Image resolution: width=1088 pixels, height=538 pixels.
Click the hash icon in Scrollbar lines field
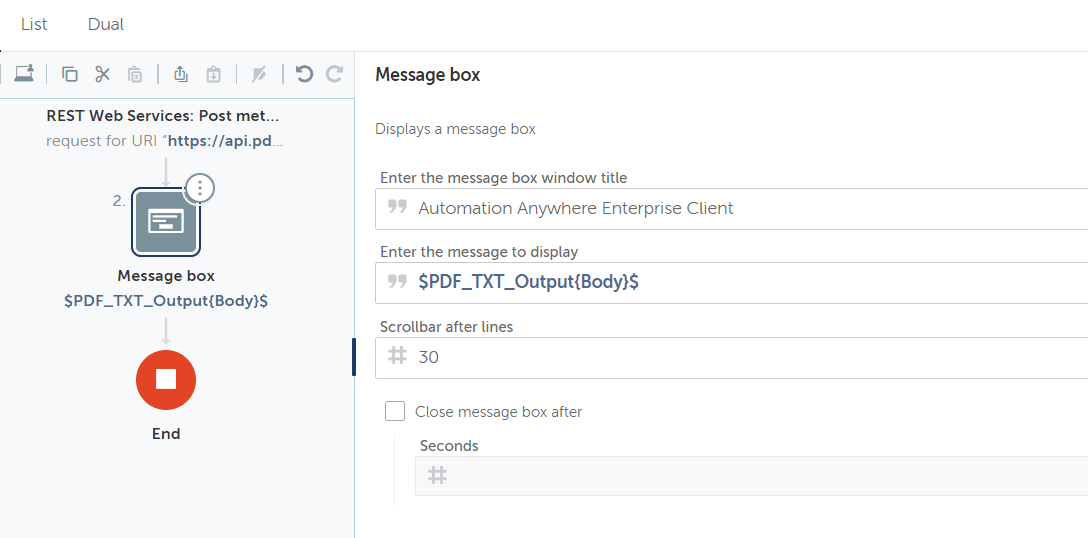tap(397, 356)
